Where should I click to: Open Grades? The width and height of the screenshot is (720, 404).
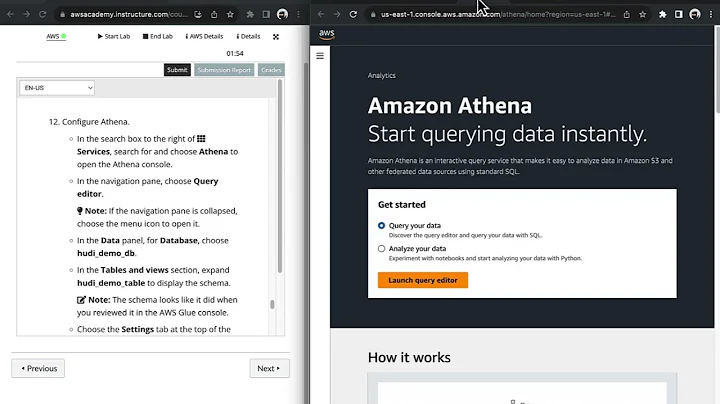[271, 70]
